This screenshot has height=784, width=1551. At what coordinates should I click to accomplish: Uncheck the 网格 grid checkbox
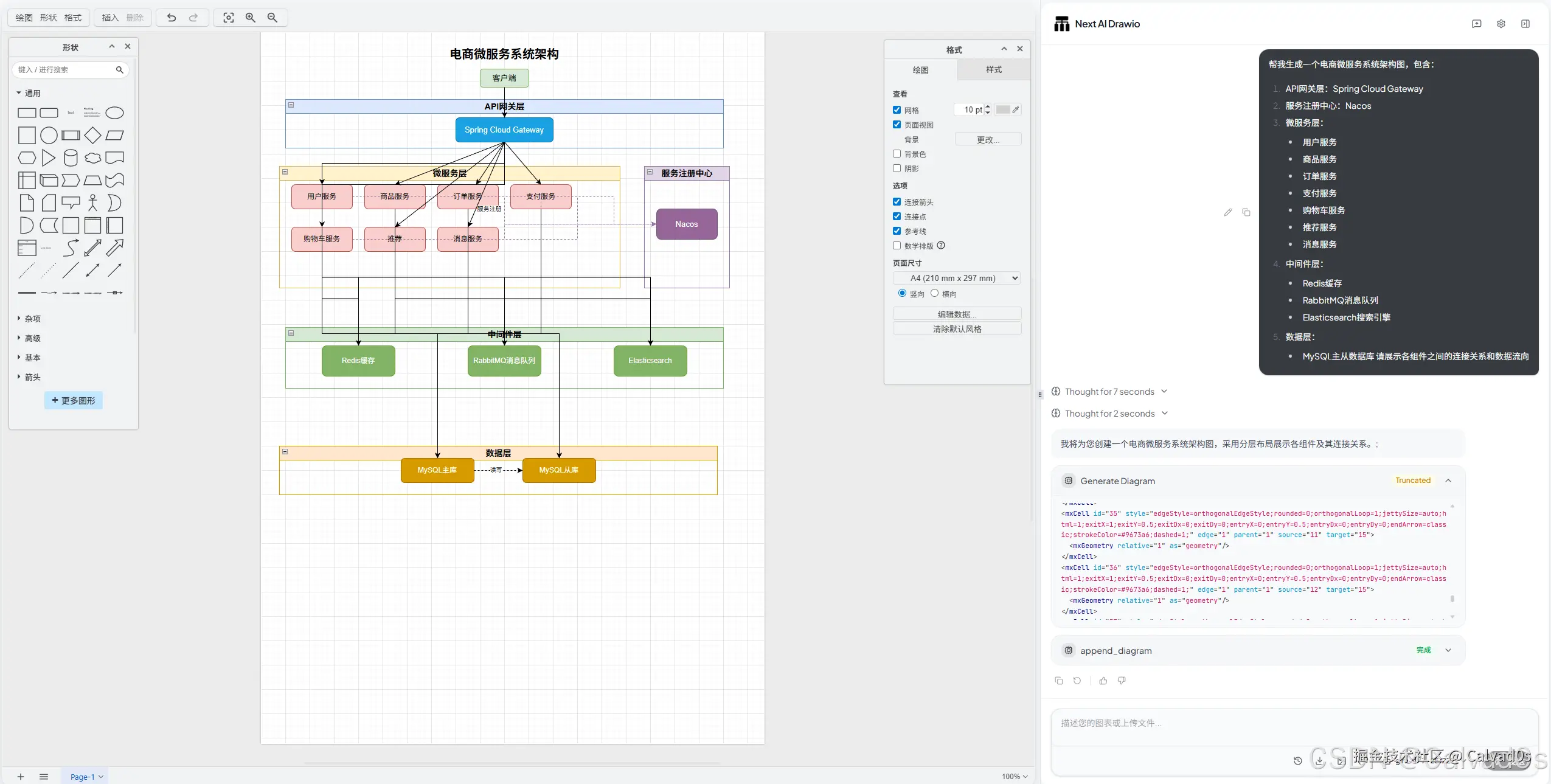897,110
